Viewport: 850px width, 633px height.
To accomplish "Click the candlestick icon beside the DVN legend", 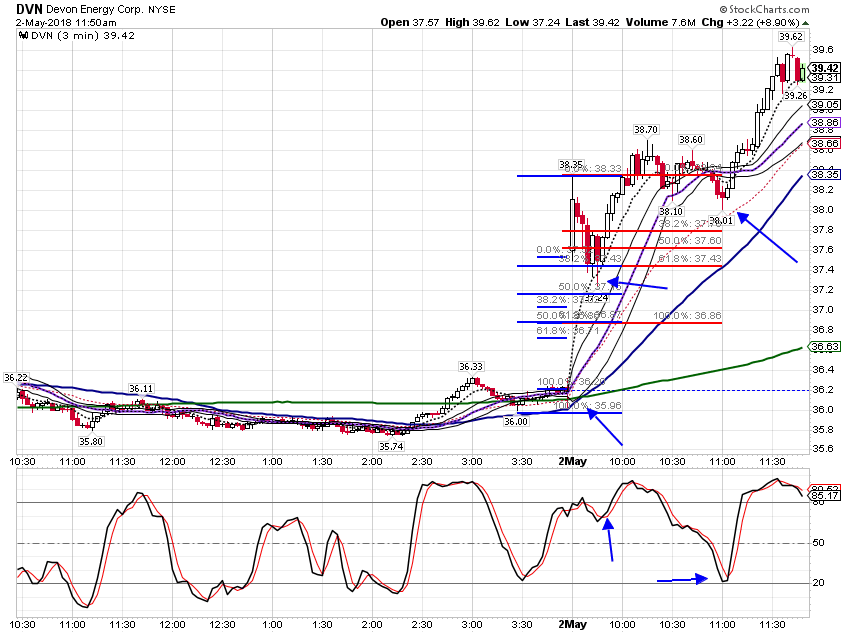I will pos(23,36).
